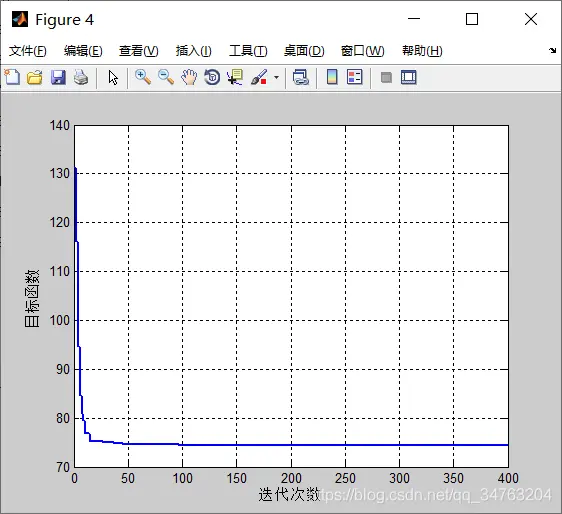Viewport: 562px width, 514px height.
Task: Show plot tools and dock figure
Action: pyautogui.click(x=409, y=77)
